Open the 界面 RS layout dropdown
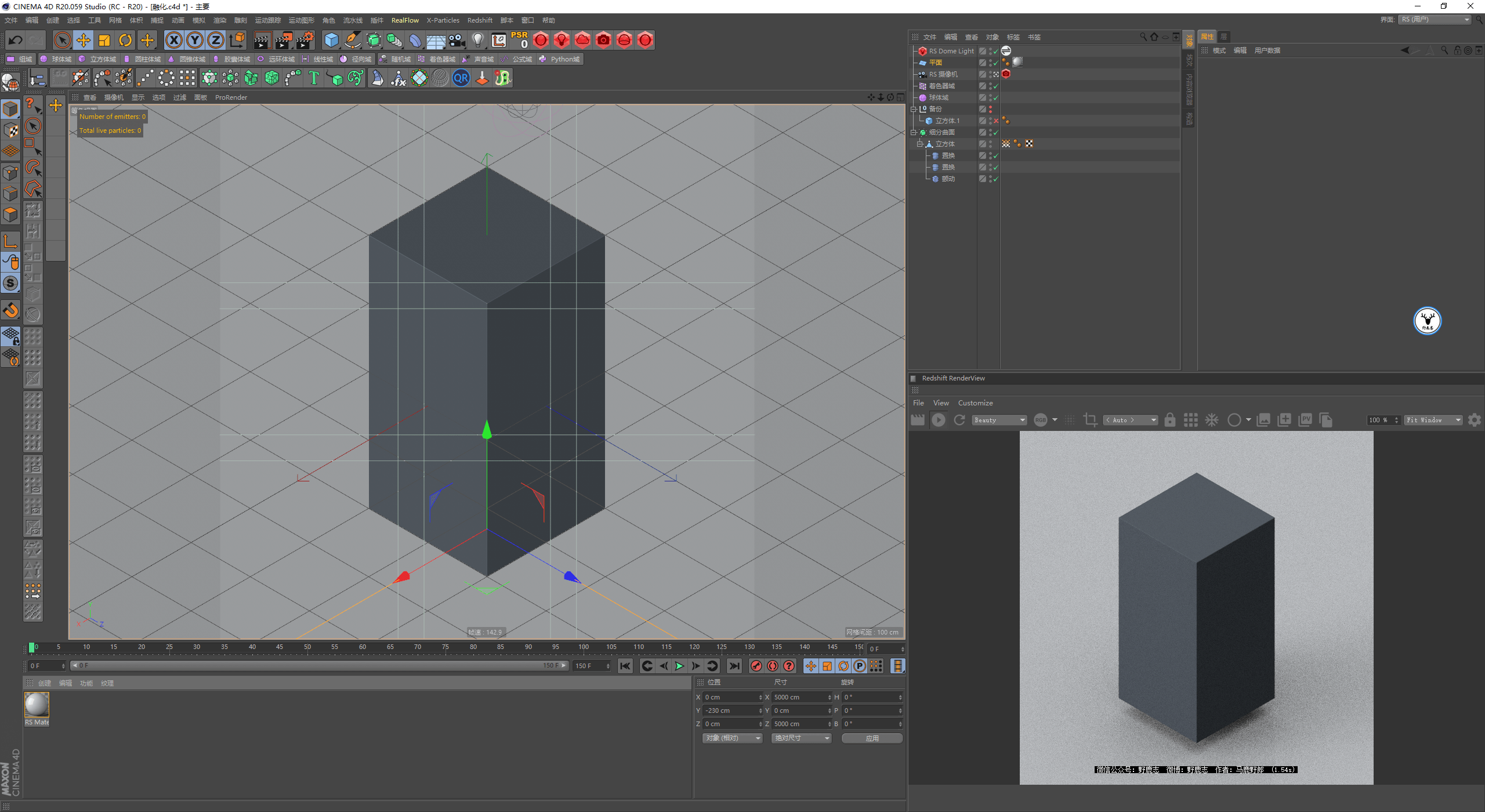Viewport: 1485px width, 812px height. pyautogui.click(x=1435, y=20)
